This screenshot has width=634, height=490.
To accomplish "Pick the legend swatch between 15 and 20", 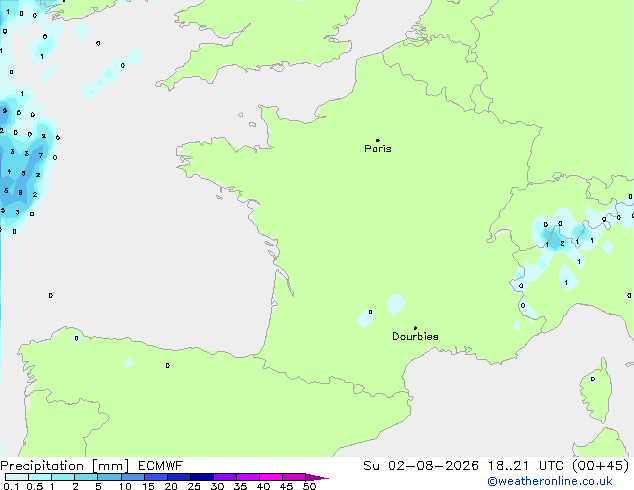I will pyautogui.click(x=156, y=477).
